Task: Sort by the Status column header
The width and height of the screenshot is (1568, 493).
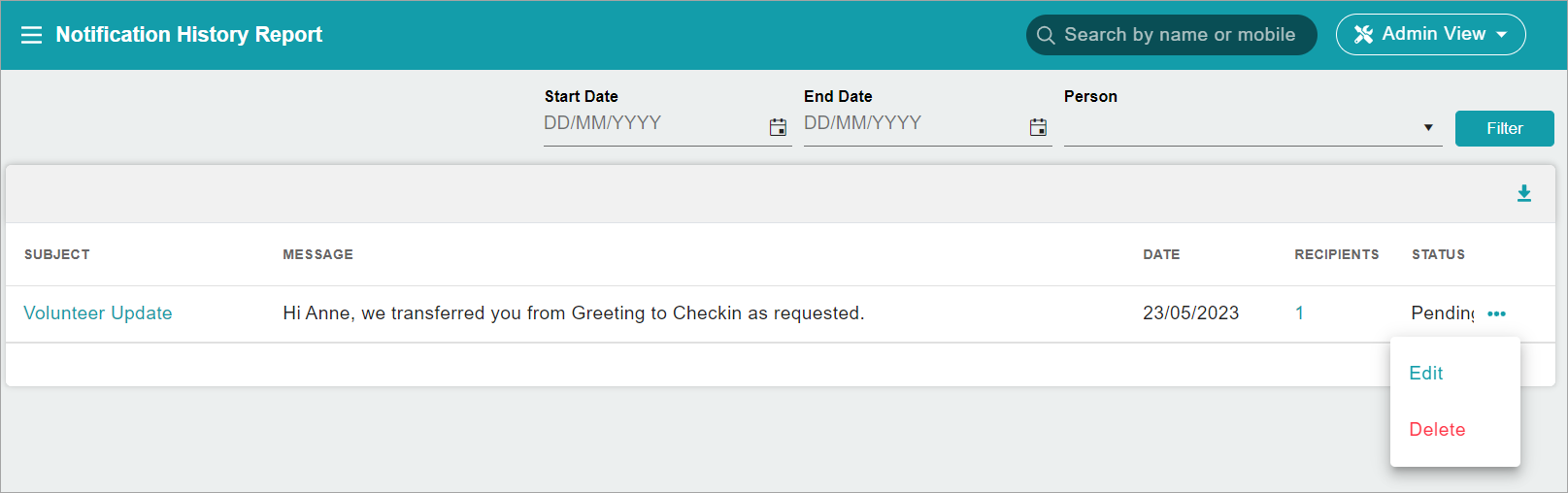Action: [x=1438, y=254]
